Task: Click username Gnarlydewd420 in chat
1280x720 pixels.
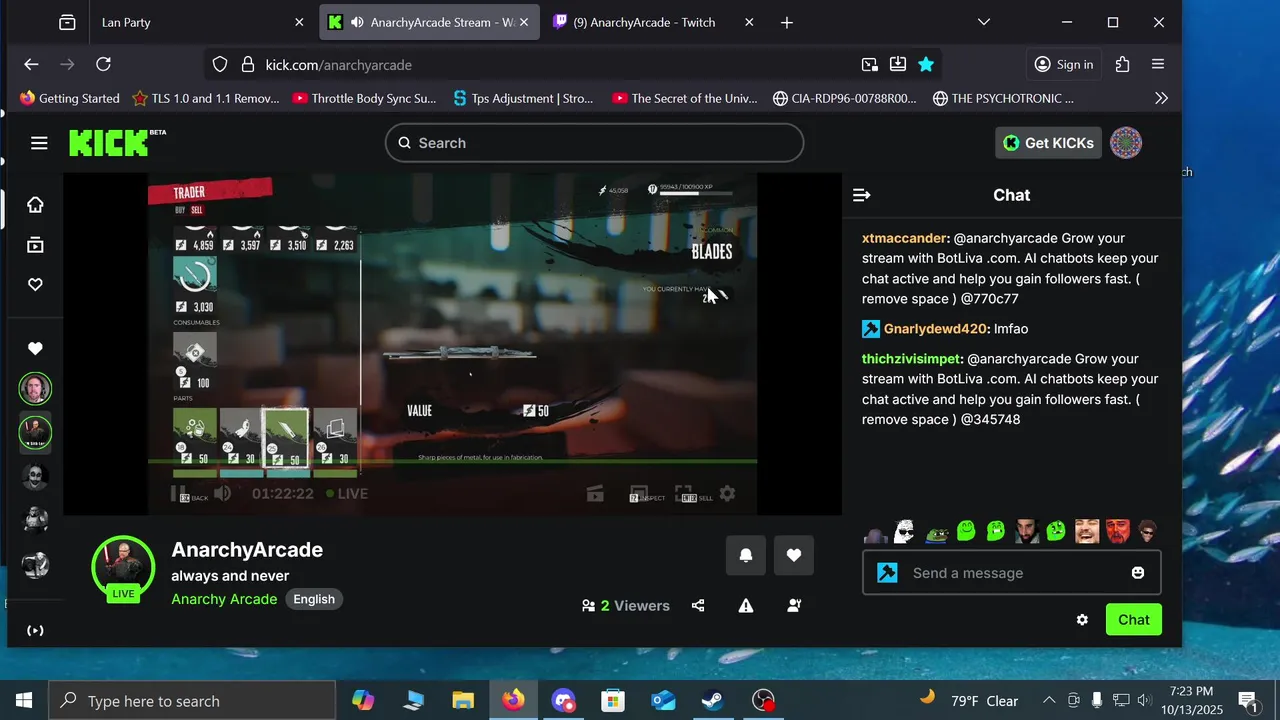Action: pyautogui.click(x=935, y=328)
